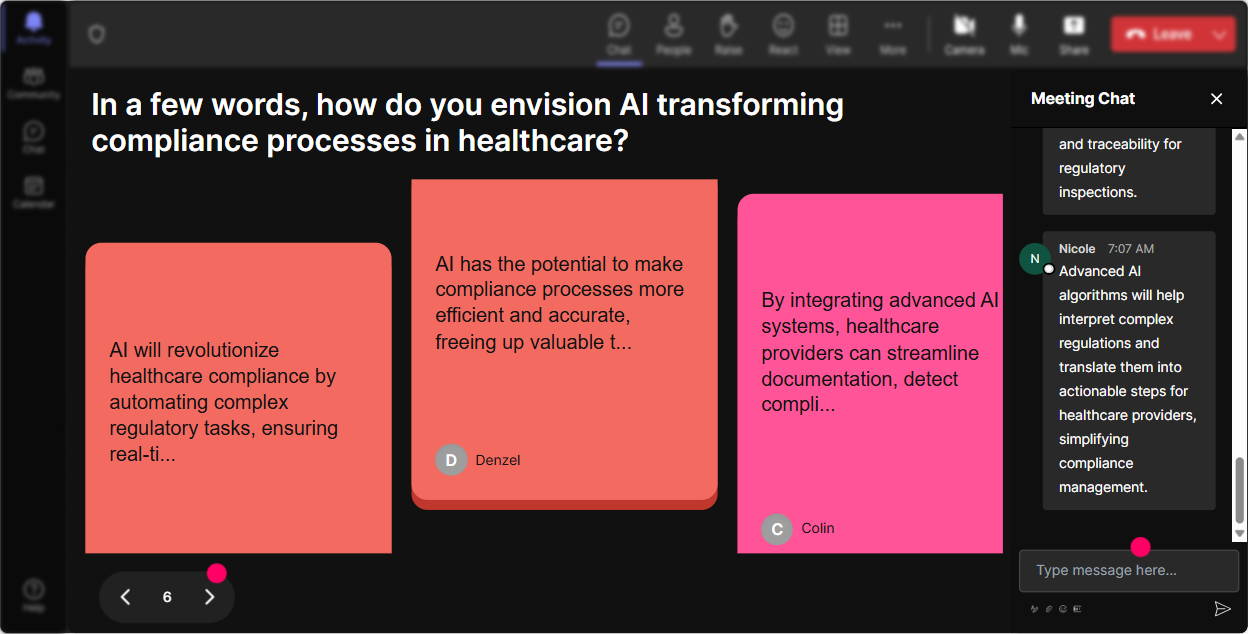Viewport: 1248px width, 634px height.
Task: Open Colin's response card
Action: (x=870, y=373)
